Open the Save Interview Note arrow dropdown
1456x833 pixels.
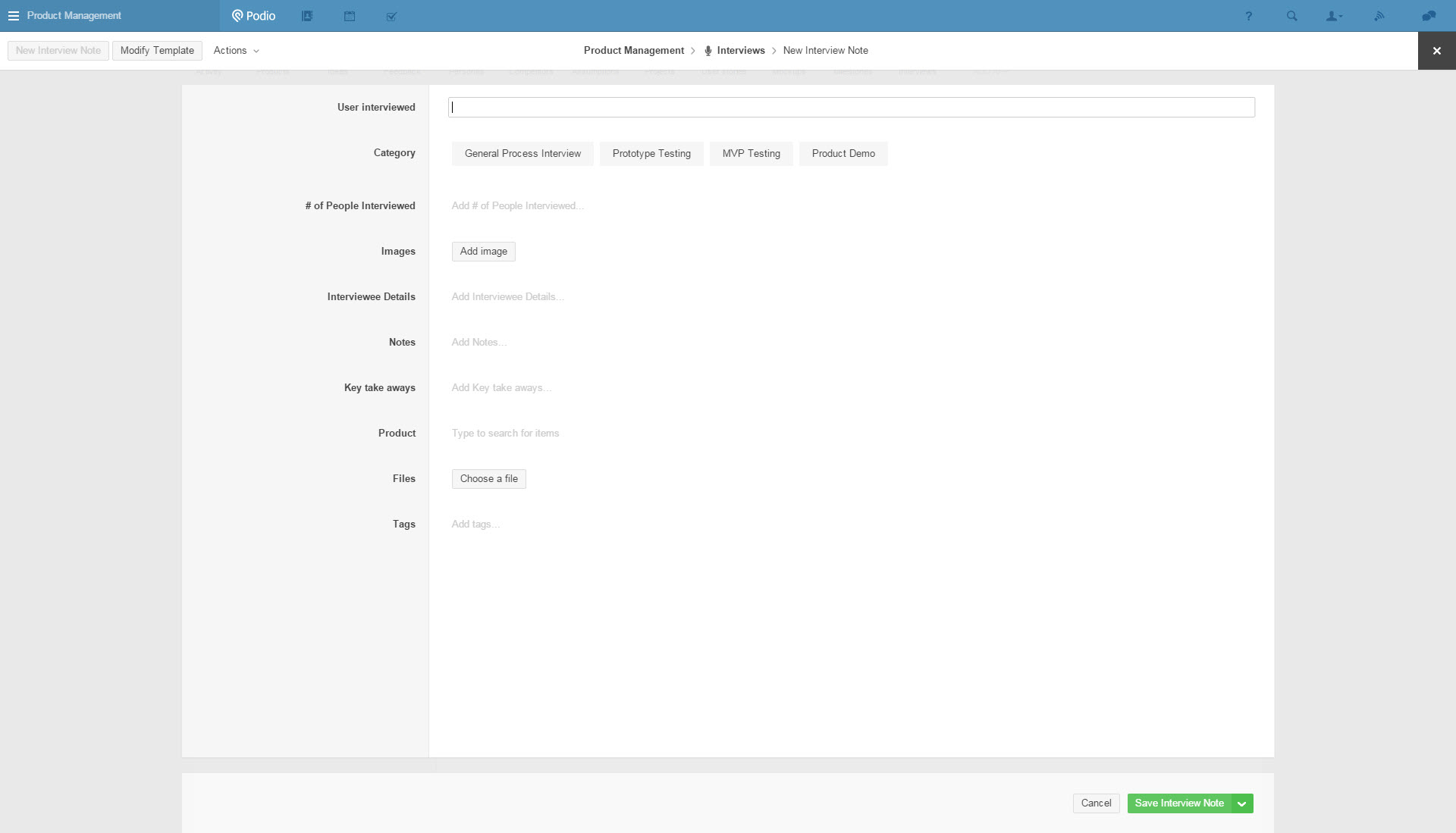(1242, 803)
